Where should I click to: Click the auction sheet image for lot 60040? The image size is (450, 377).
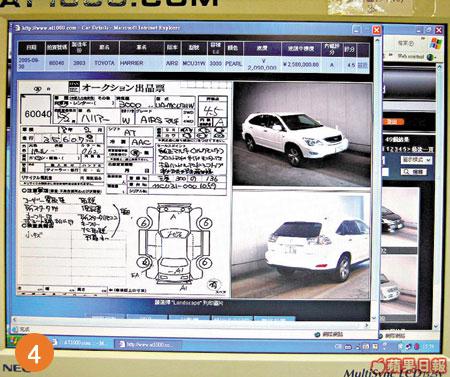pos(123,188)
